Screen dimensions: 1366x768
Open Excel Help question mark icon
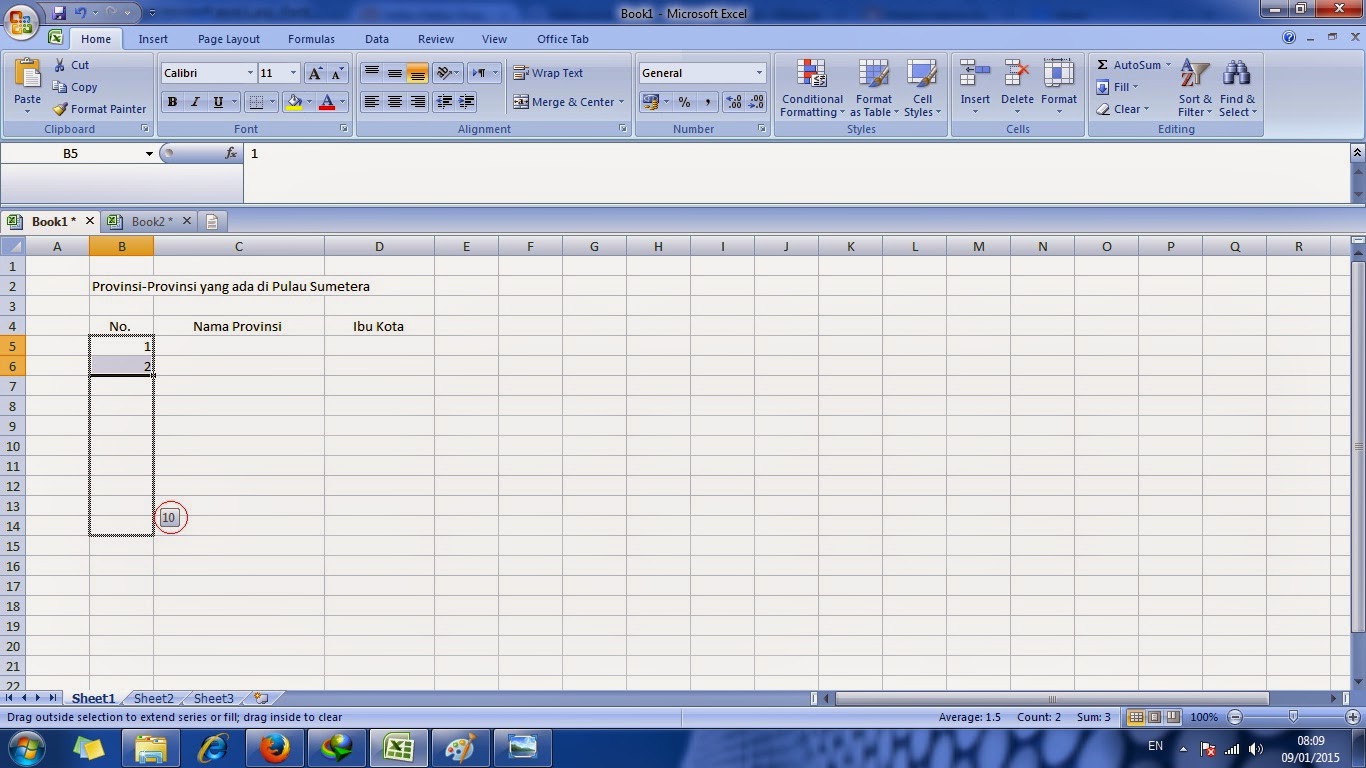point(1289,37)
